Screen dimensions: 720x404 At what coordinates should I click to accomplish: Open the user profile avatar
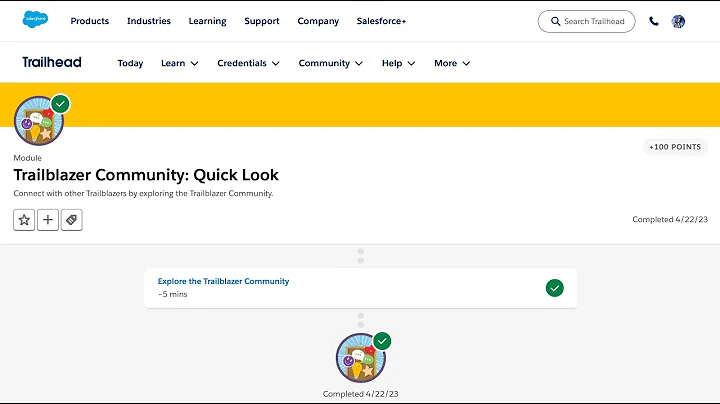coord(678,22)
